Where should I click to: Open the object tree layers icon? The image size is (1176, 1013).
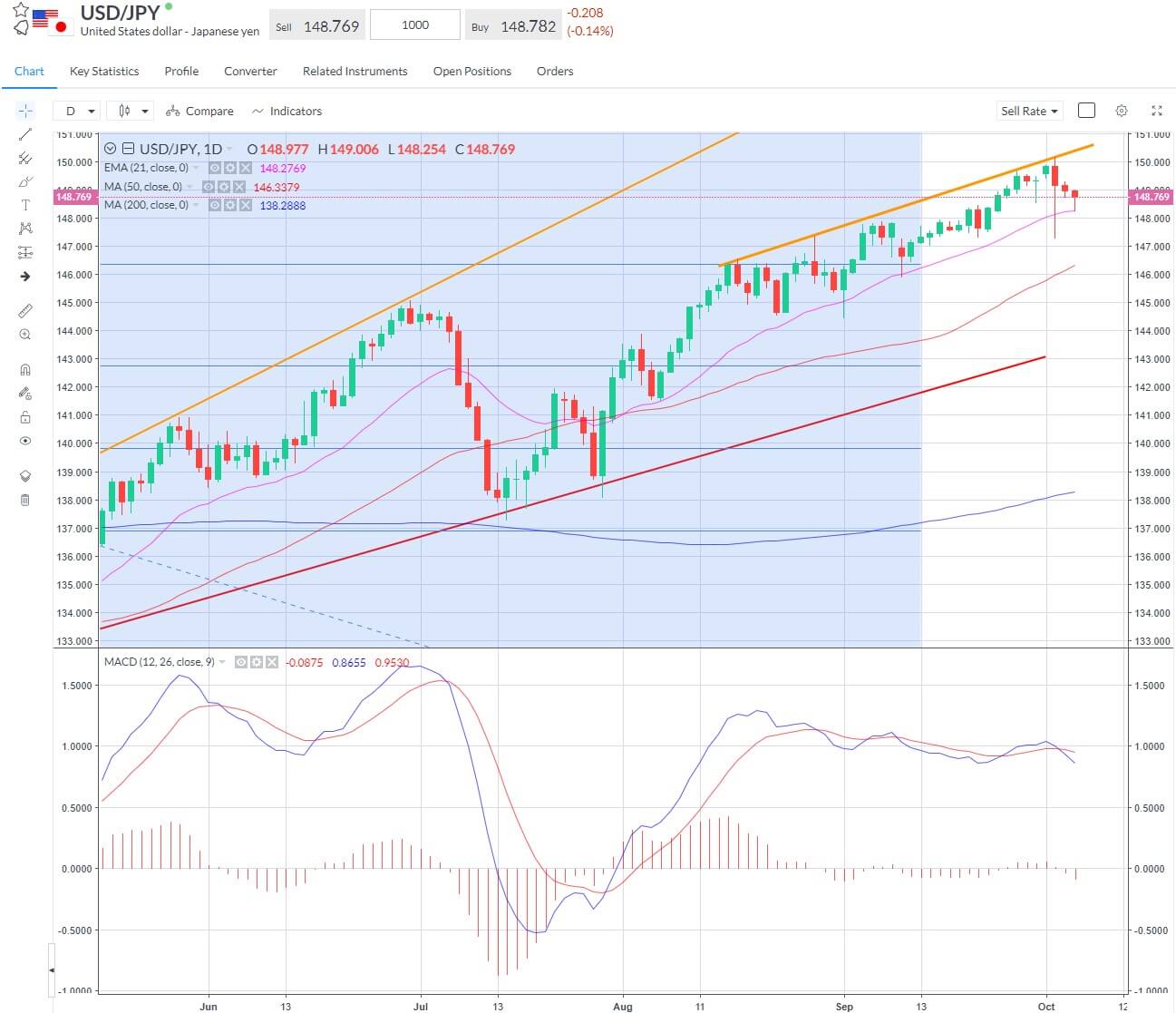(25, 476)
